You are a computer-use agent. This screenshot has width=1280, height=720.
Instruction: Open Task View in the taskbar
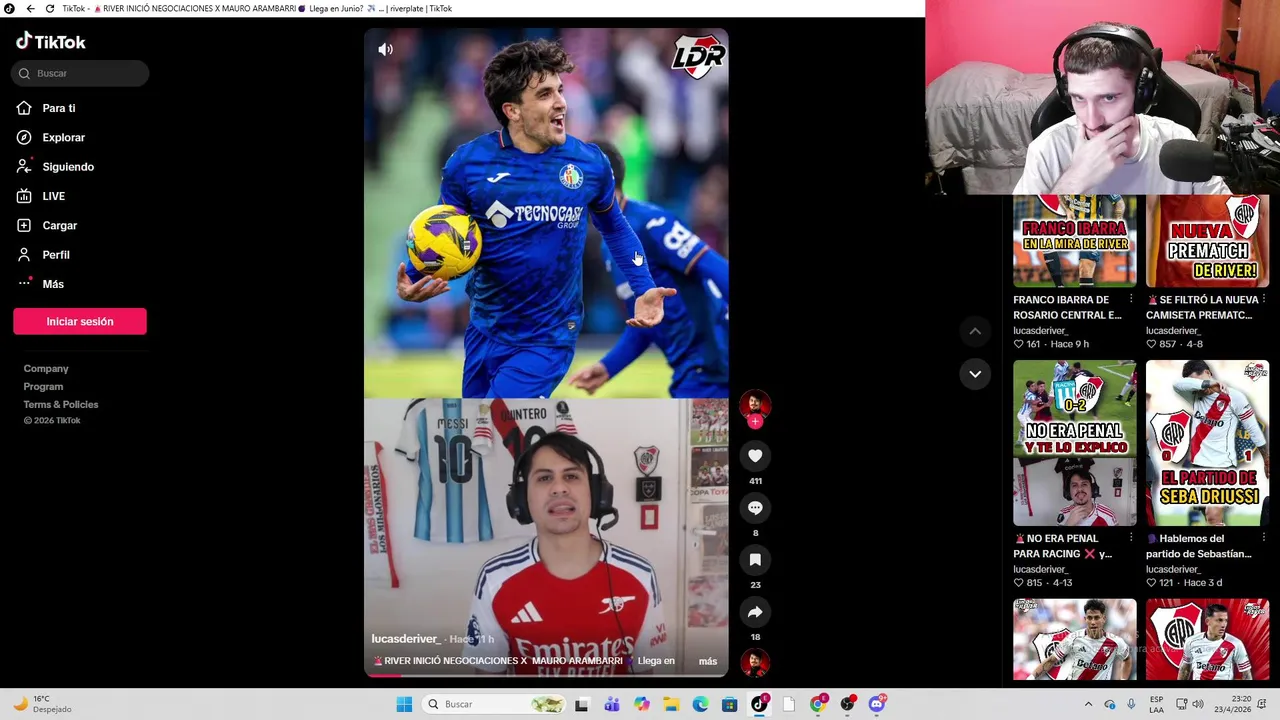[582, 704]
